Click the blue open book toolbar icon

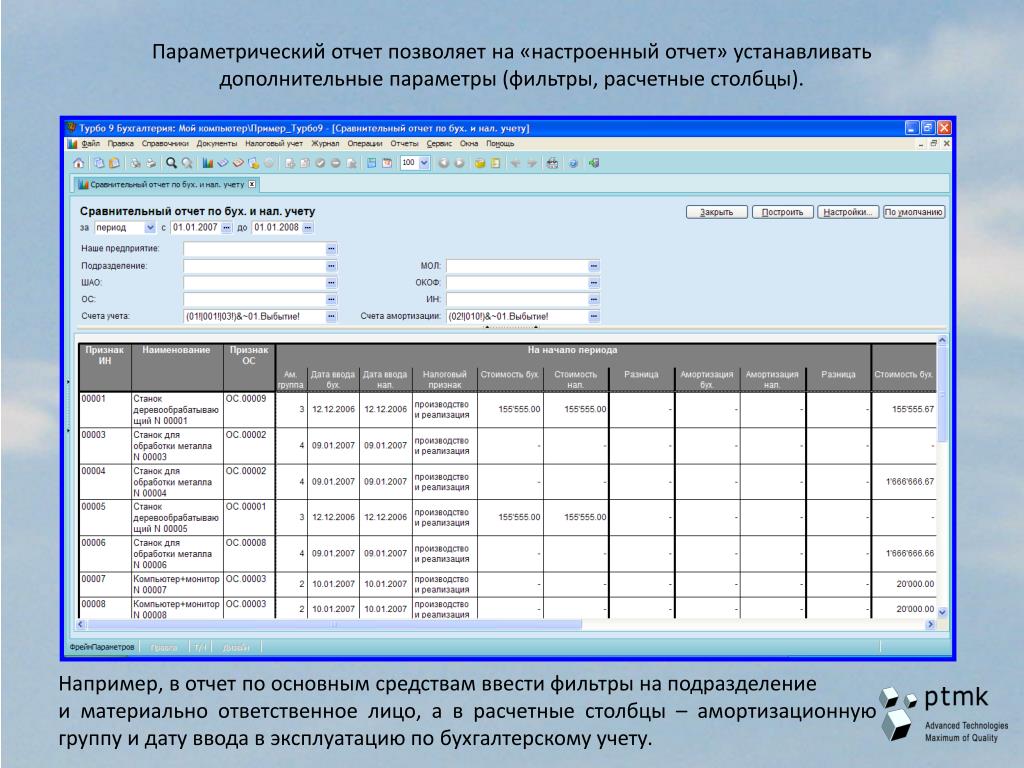point(223,163)
